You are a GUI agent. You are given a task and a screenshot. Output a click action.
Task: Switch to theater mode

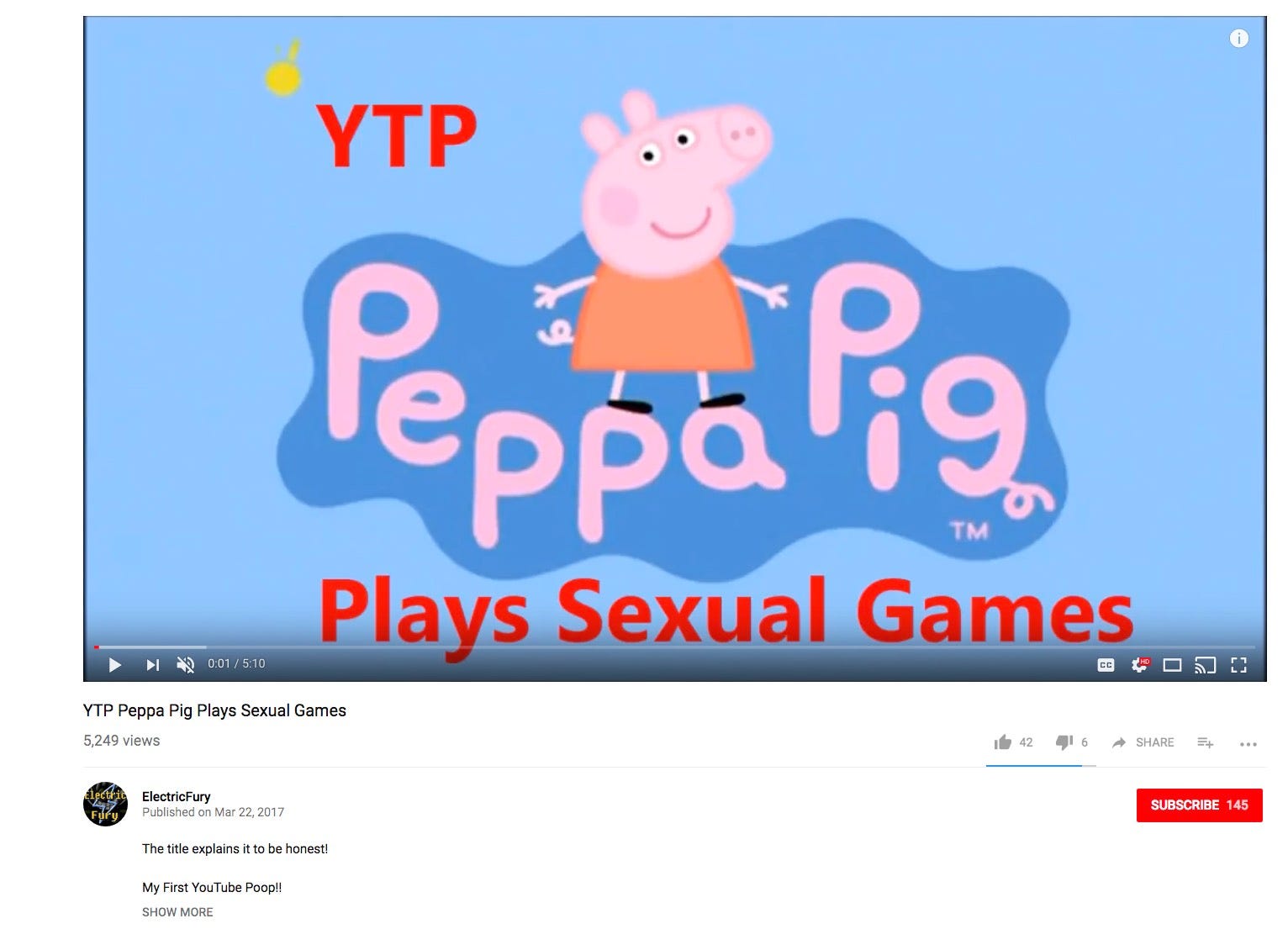click(1172, 665)
